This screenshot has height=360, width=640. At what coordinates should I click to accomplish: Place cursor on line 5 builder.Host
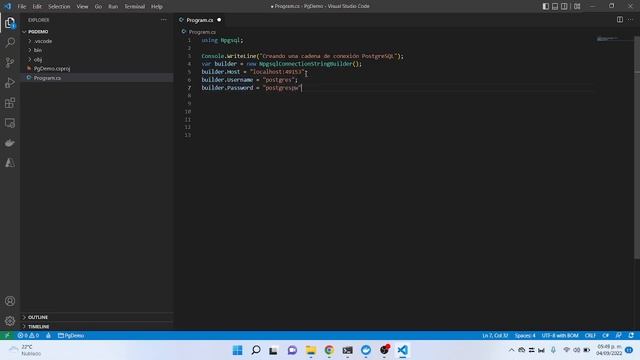tap(221, 72)
